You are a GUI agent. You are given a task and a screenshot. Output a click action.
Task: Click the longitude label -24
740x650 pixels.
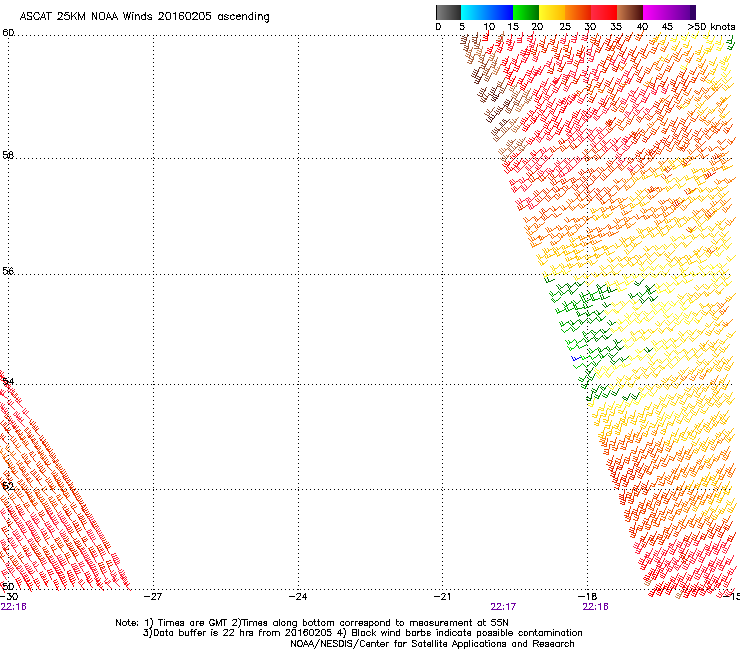click(x=298, y=597)
